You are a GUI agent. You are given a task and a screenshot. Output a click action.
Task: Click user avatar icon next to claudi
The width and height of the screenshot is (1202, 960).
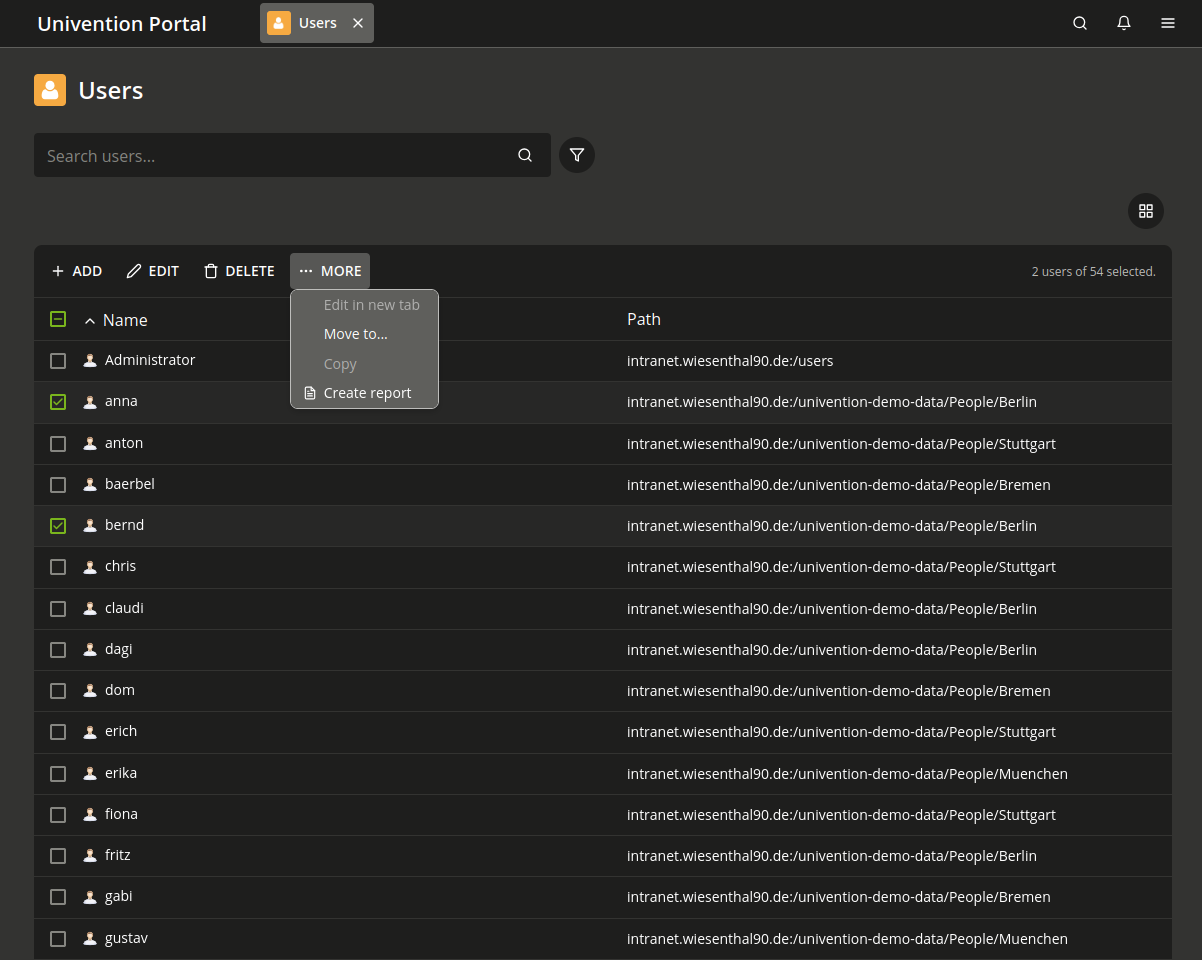tap(90, 609)
